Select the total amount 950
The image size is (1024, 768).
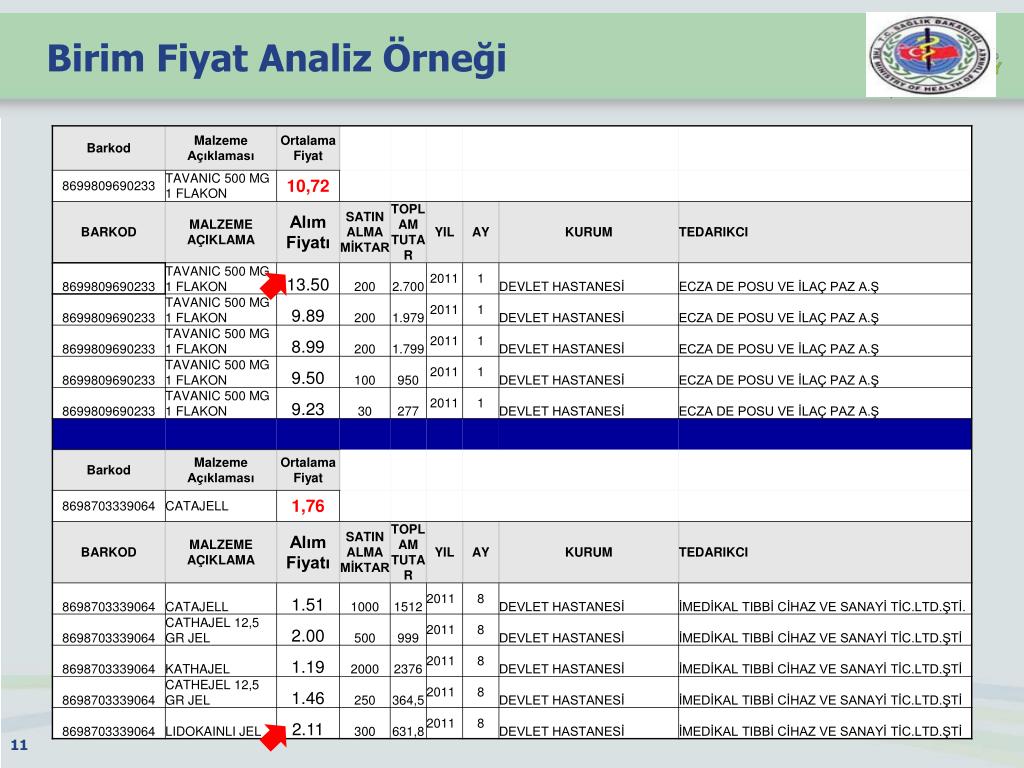click(408, 381)
